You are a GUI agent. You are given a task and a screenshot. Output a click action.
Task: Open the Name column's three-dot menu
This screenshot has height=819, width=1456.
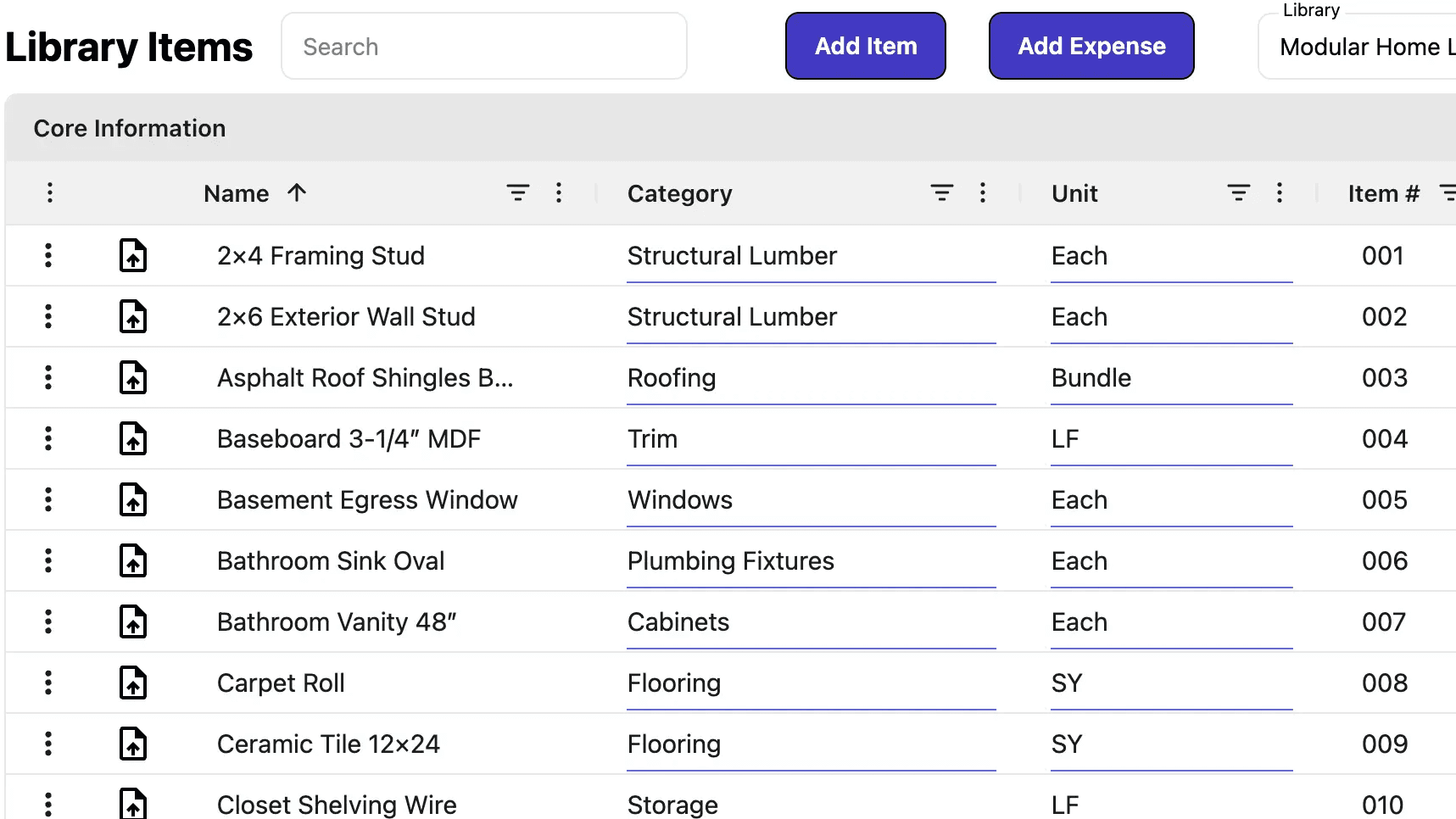click(x=559, y=192)
